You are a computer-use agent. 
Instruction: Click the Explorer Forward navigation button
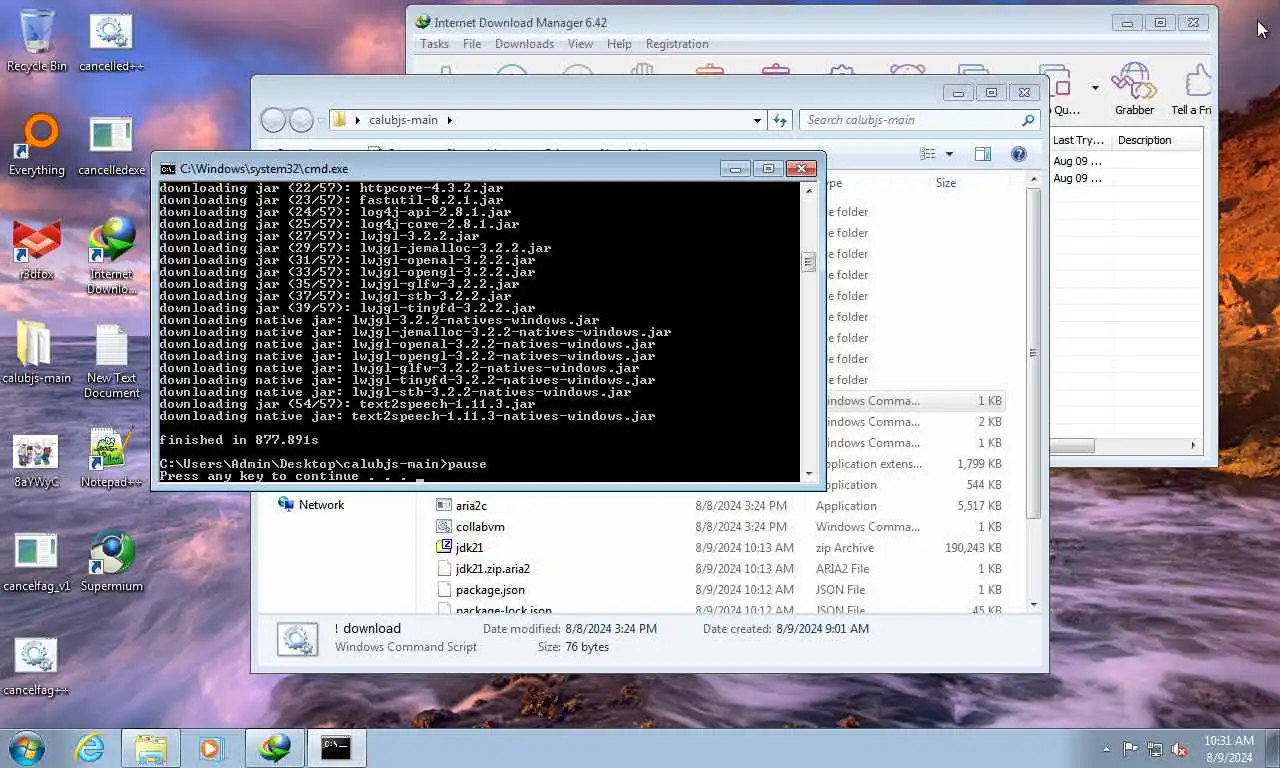coord(301,120)
